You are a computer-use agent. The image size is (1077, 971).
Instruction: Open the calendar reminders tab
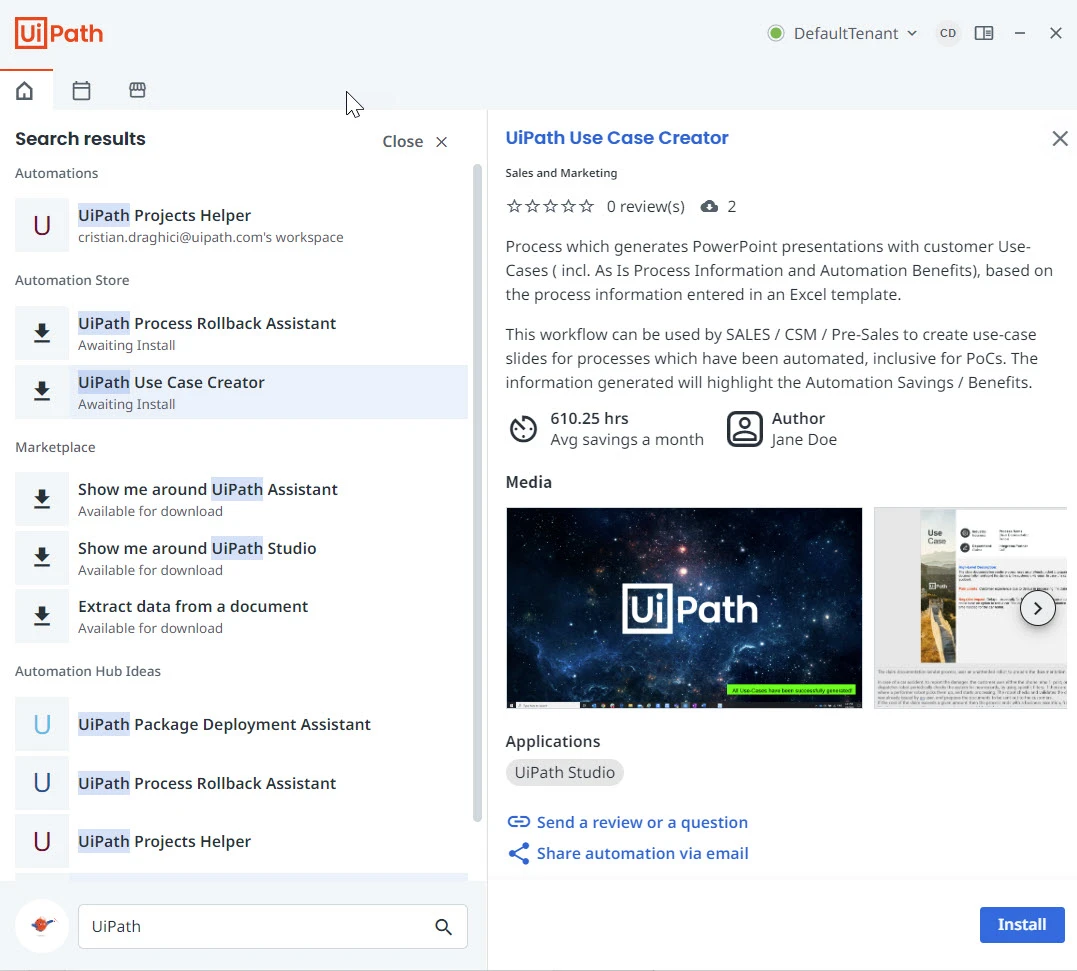pos(81,90)
